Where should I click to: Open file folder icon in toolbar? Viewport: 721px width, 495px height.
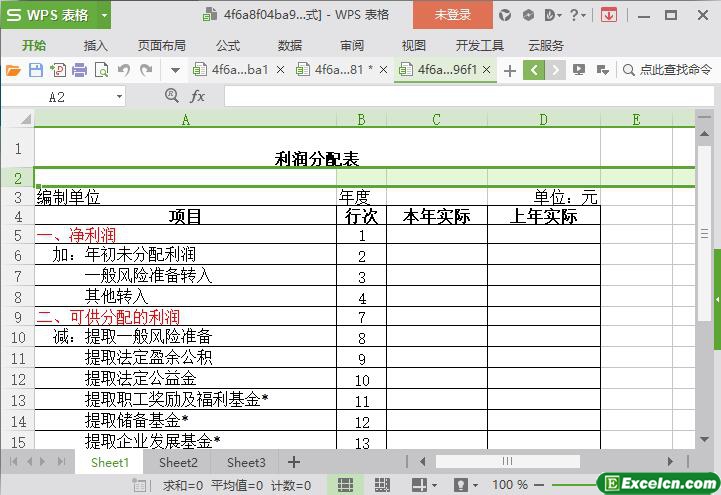13,70
